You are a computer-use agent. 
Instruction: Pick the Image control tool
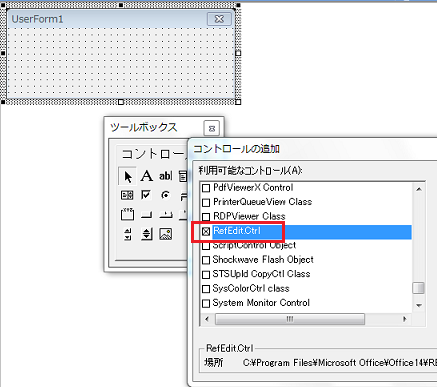tap(166, 234)
